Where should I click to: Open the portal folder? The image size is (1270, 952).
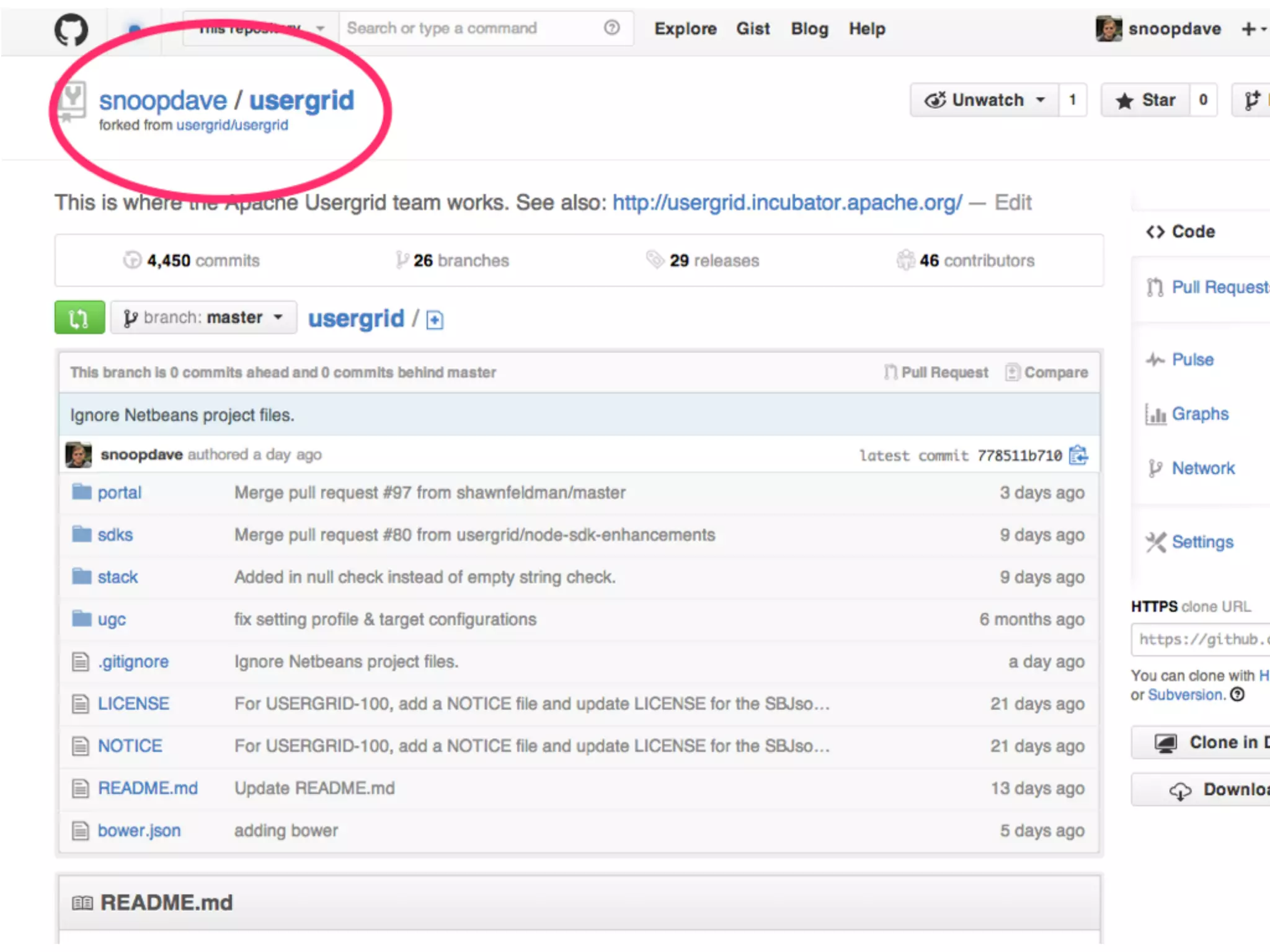pos(119,493)
